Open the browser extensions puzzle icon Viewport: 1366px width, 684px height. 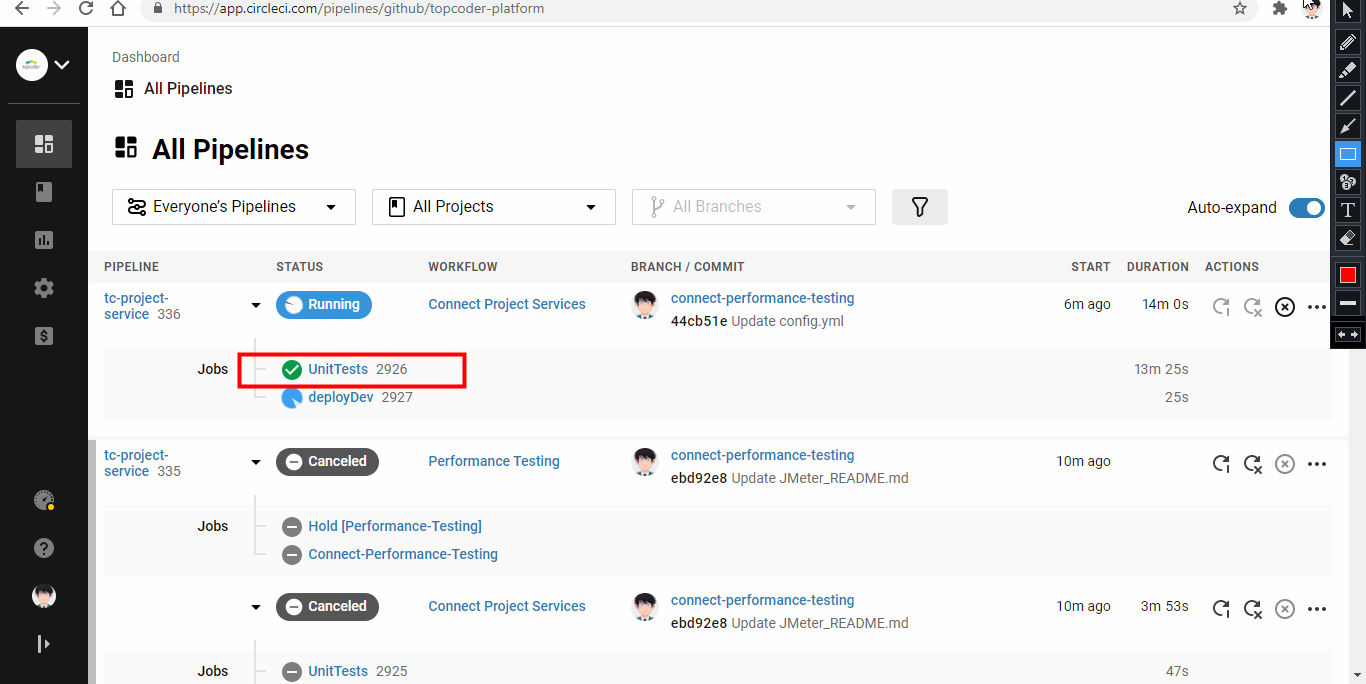(x=1279, y=9)
